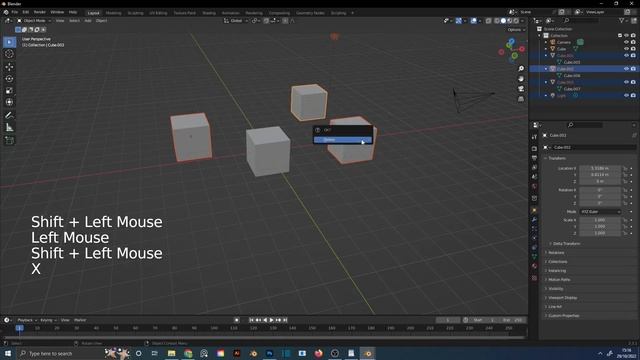Open the timeline Playback menu
This screenshot has width=640, height=360.
click(x=27, y=320)
